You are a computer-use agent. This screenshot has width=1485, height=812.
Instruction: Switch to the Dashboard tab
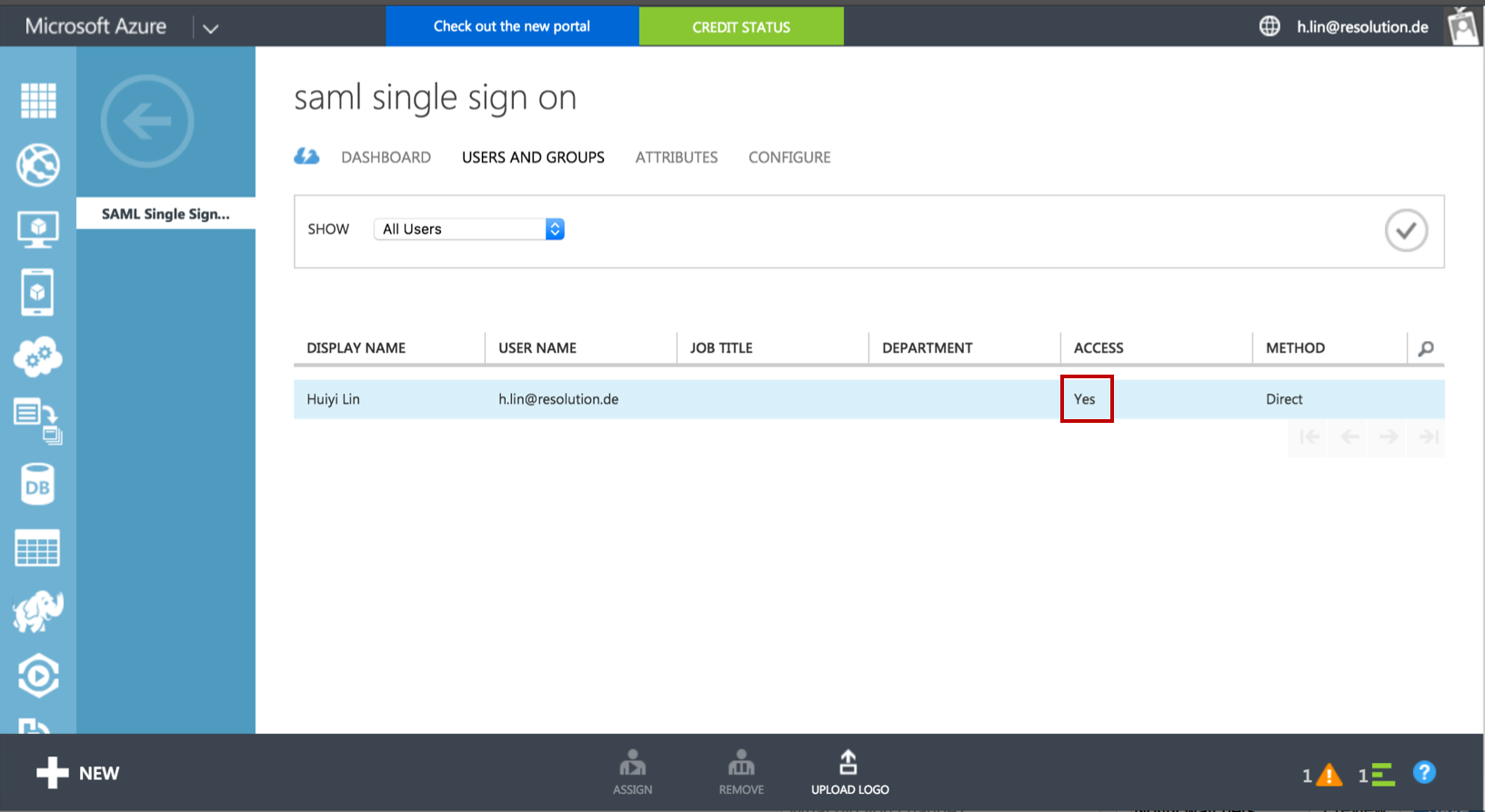click(x=386, y=157)
